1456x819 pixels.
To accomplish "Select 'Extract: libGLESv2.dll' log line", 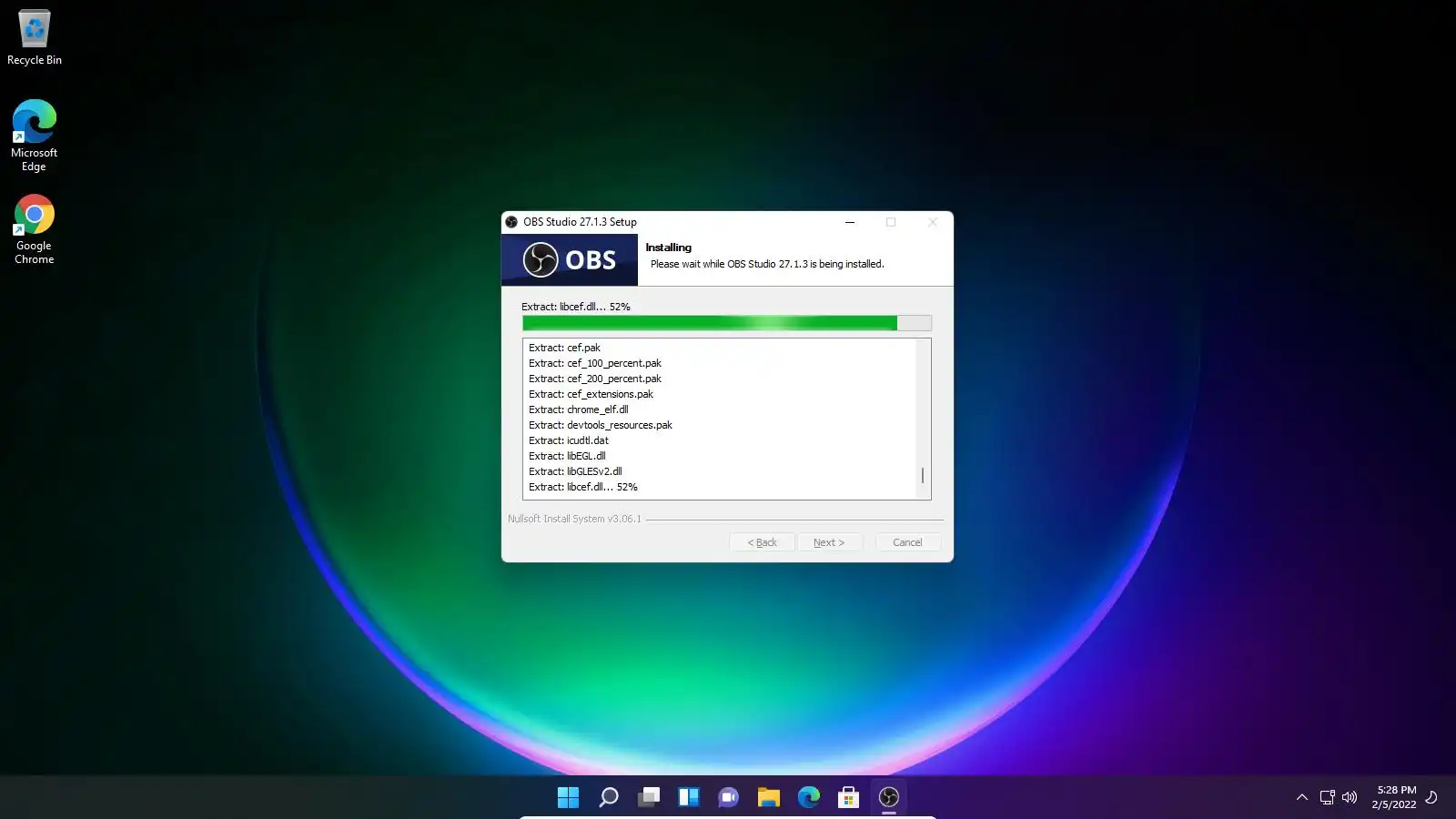I will click(x=575, y=471).
